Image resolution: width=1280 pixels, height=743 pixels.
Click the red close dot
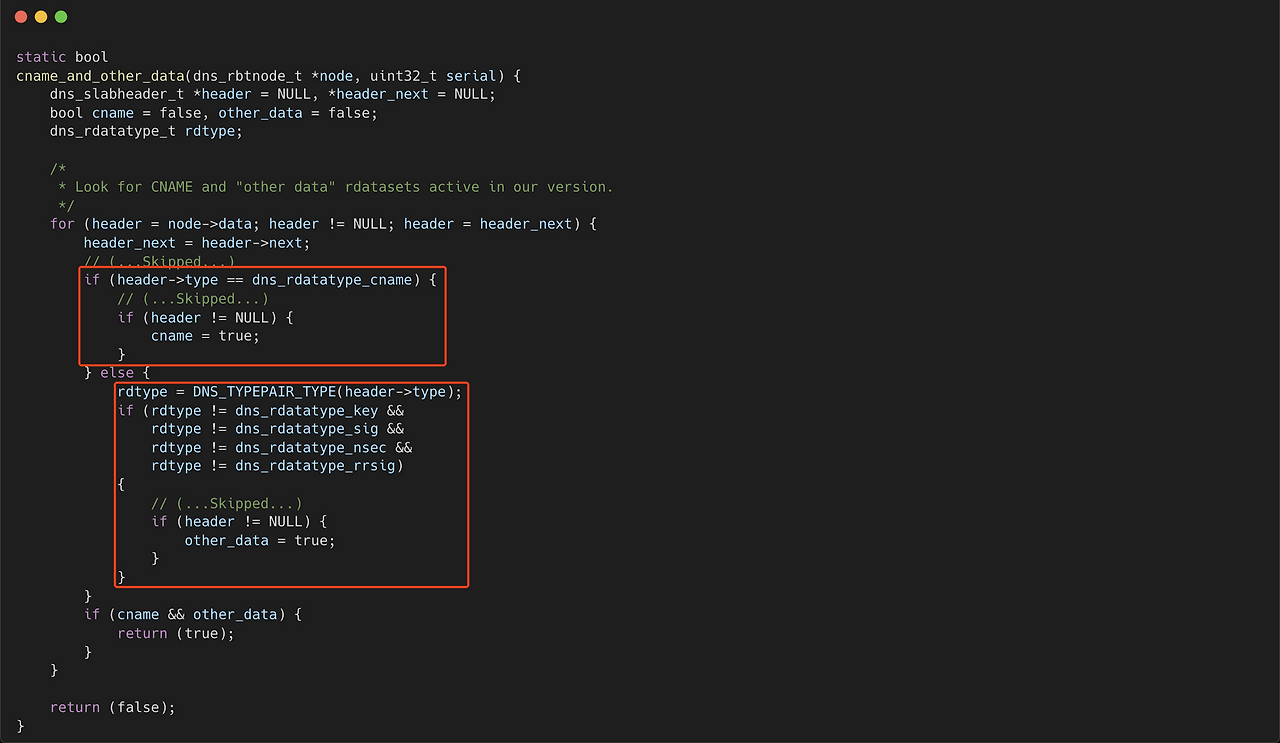pyautogui.click(x=21, y=17)
